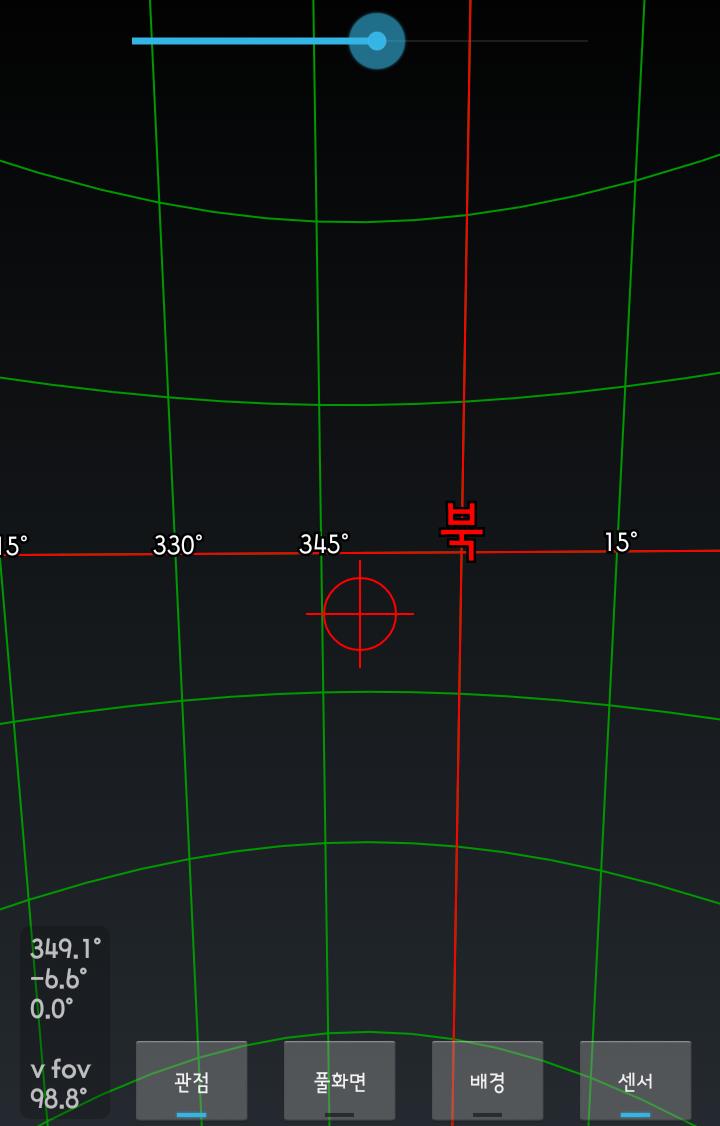
Task: Toggle the 센서 sensor button
Action: pos(635,1080)
